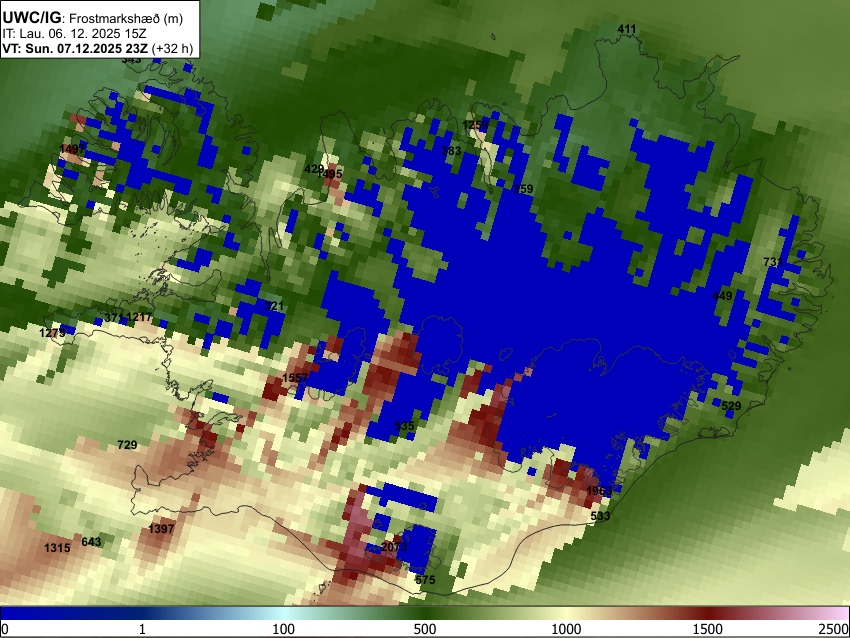Click the 1495 freezing level value

pyautogui.click(x=330, y=174)
